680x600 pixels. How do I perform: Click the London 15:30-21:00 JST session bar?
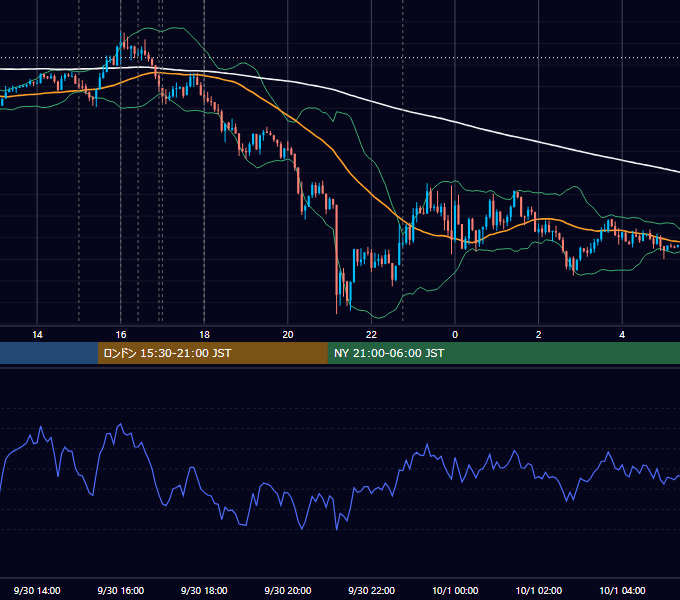[x=212, y=353]
